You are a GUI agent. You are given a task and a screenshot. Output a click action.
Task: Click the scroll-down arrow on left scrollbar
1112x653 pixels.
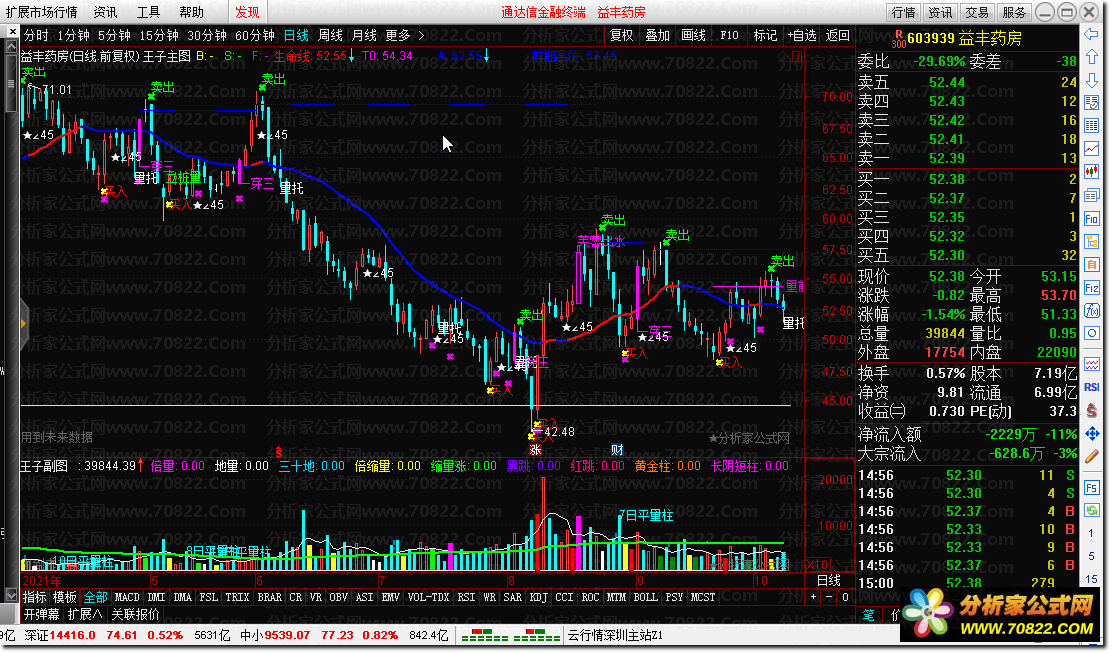click(x=11, y=594)
